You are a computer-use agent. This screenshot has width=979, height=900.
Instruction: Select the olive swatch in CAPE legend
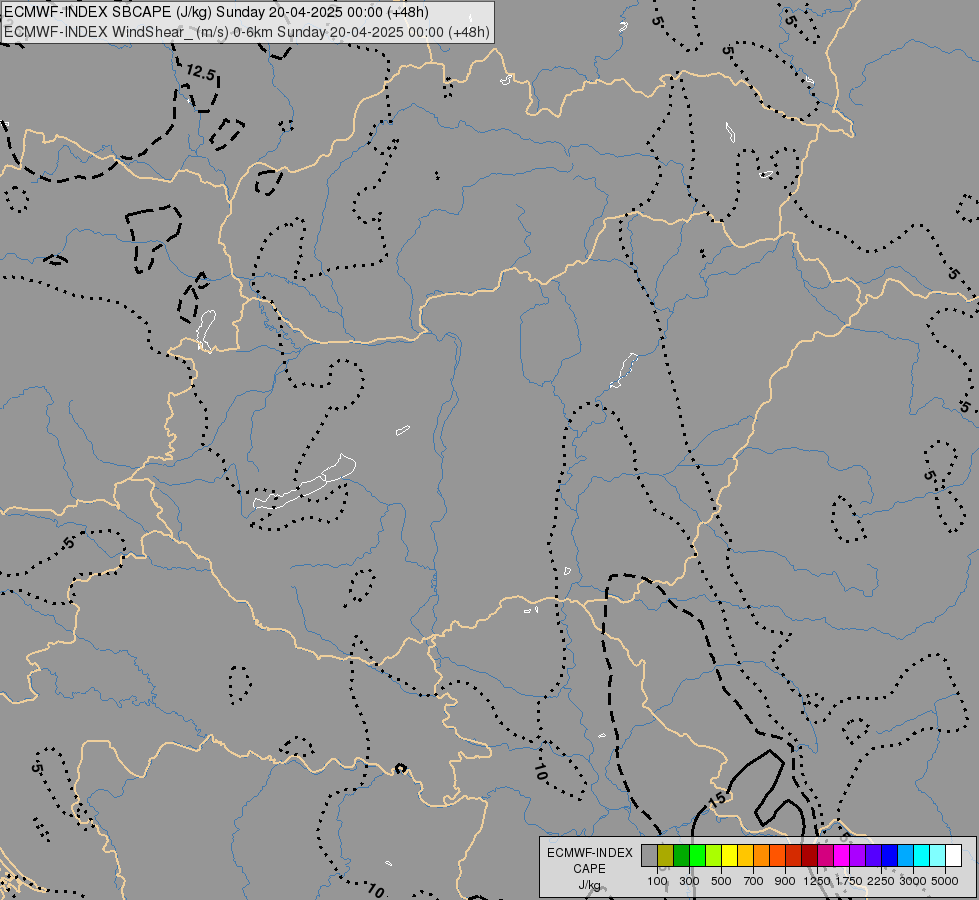(666, 855)
